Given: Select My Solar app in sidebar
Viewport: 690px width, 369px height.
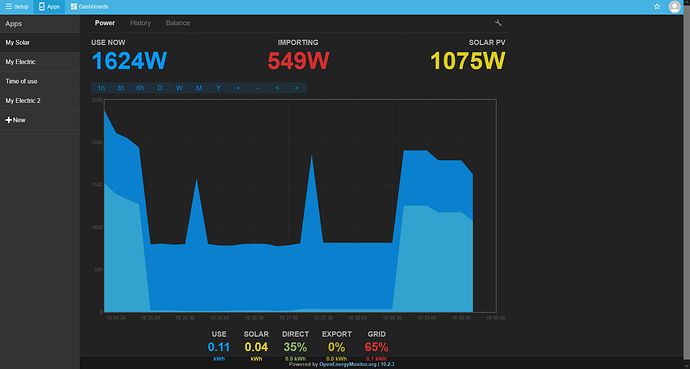Looking at the screenshot, I should click(x=40, y=43).
